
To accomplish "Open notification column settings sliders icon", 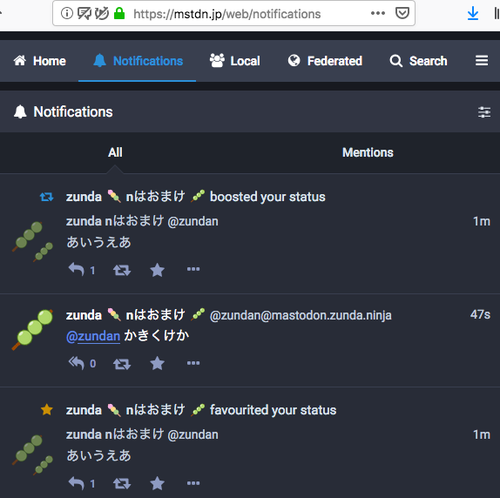I will pos(484,112).
